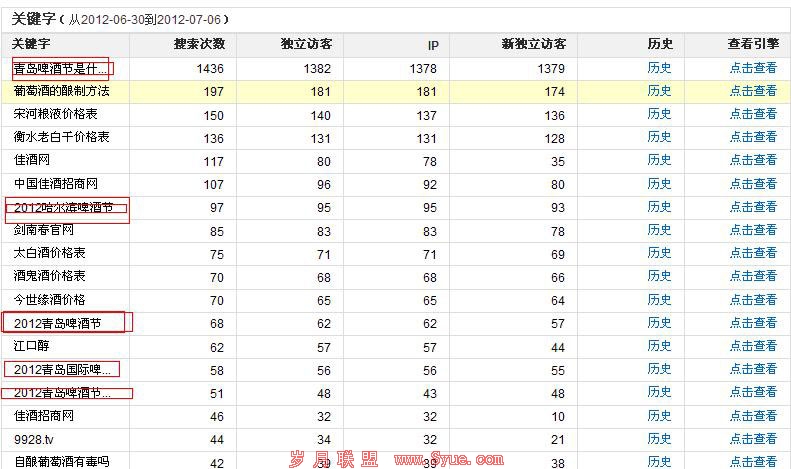791x469 pixels.
Task: Click the IP column header
Action: [x=433, y=45]
